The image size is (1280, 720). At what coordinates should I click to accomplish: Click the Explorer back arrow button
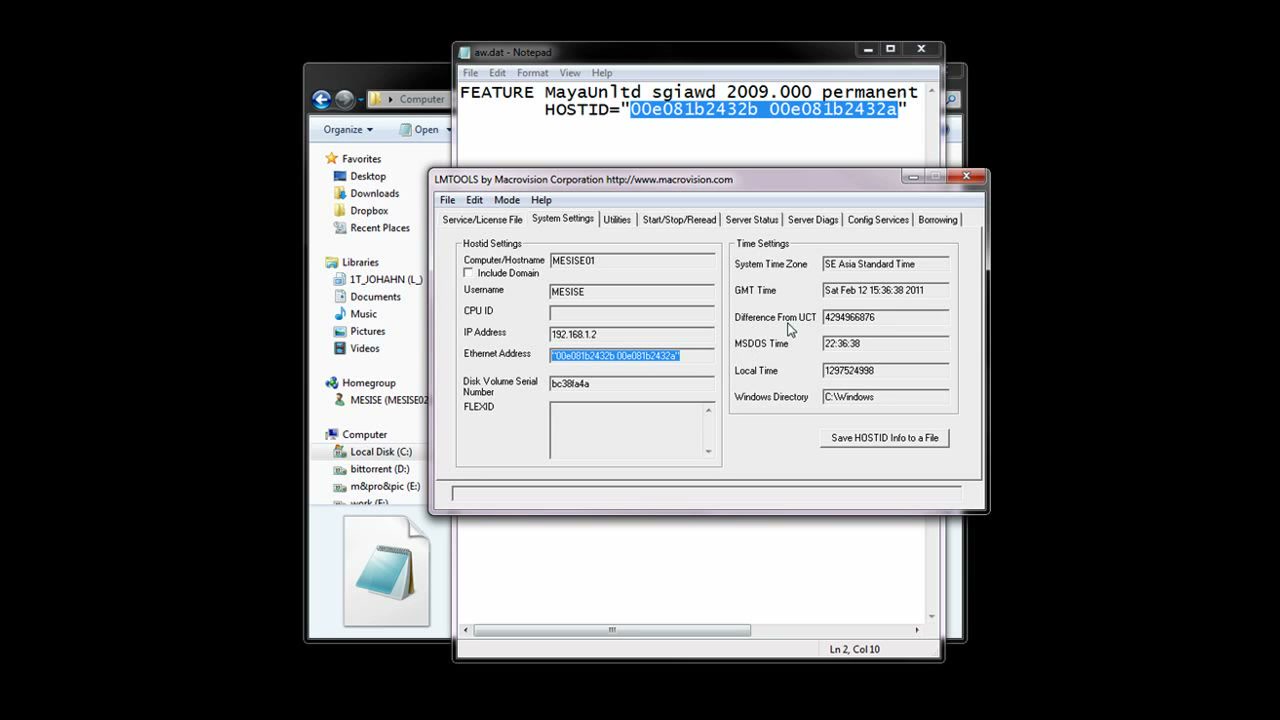tap(321, 99)
